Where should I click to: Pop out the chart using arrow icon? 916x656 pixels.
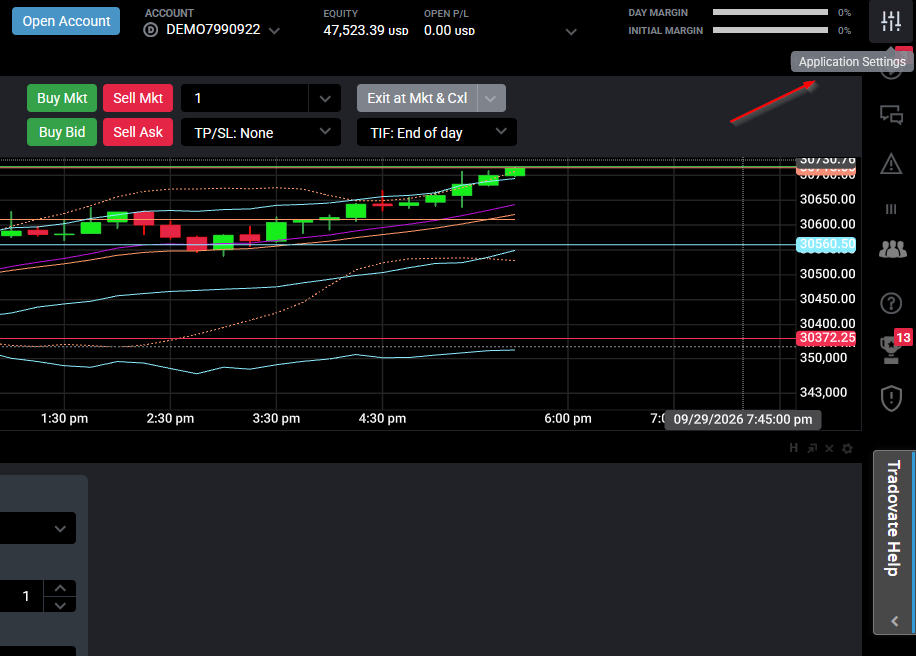coord(812,449)
